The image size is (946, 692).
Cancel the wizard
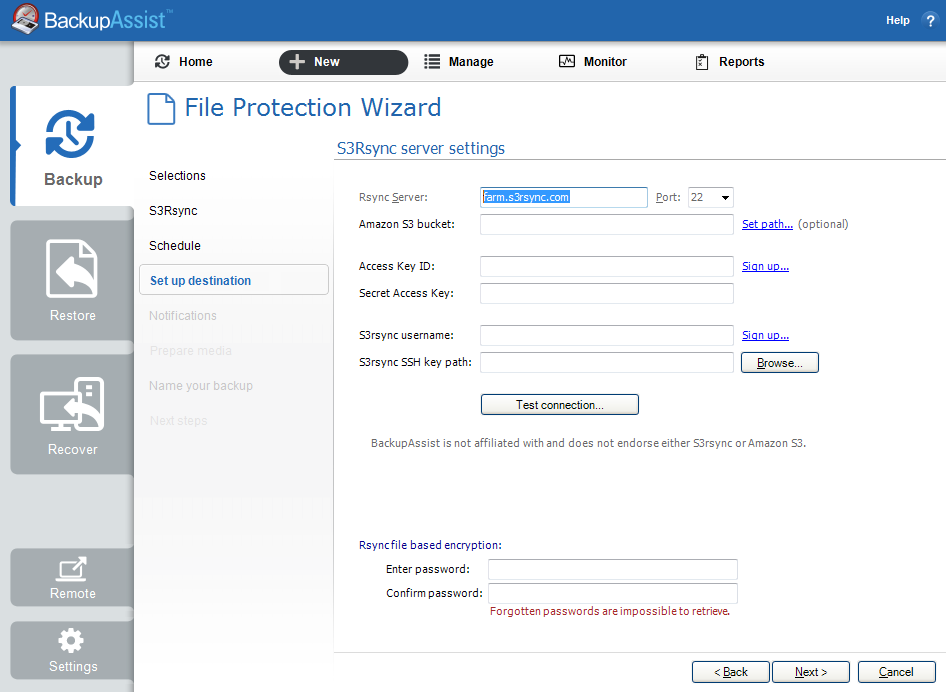click(x=897, y=672)
